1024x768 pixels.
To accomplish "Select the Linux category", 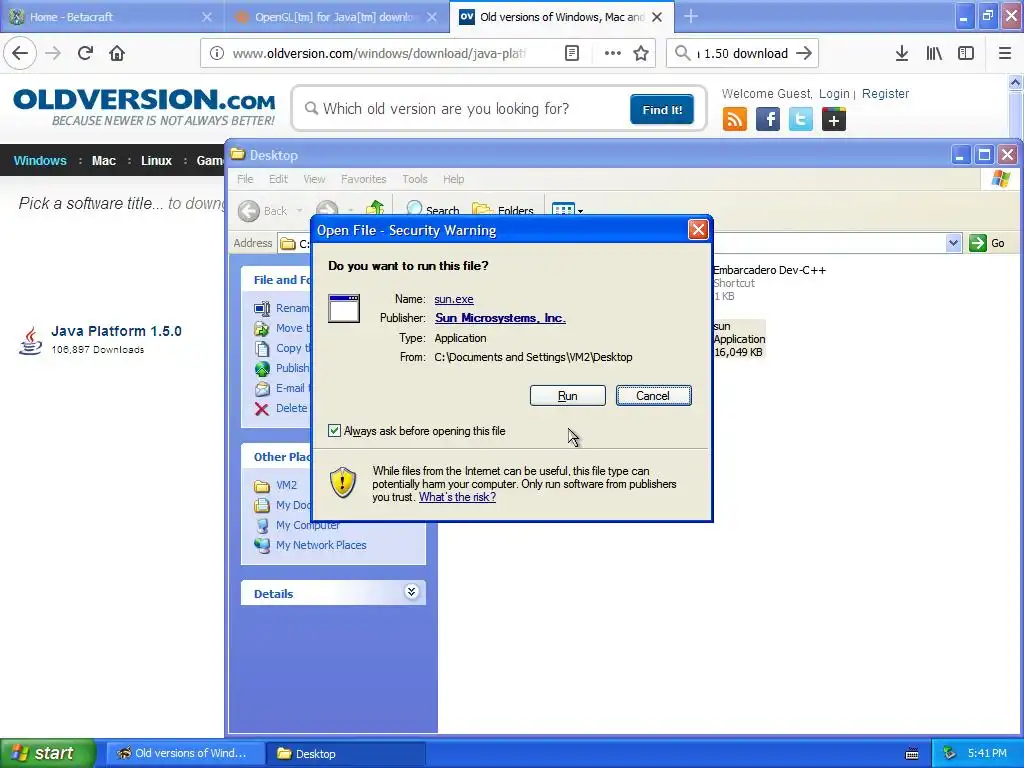I will pos(156,161).
